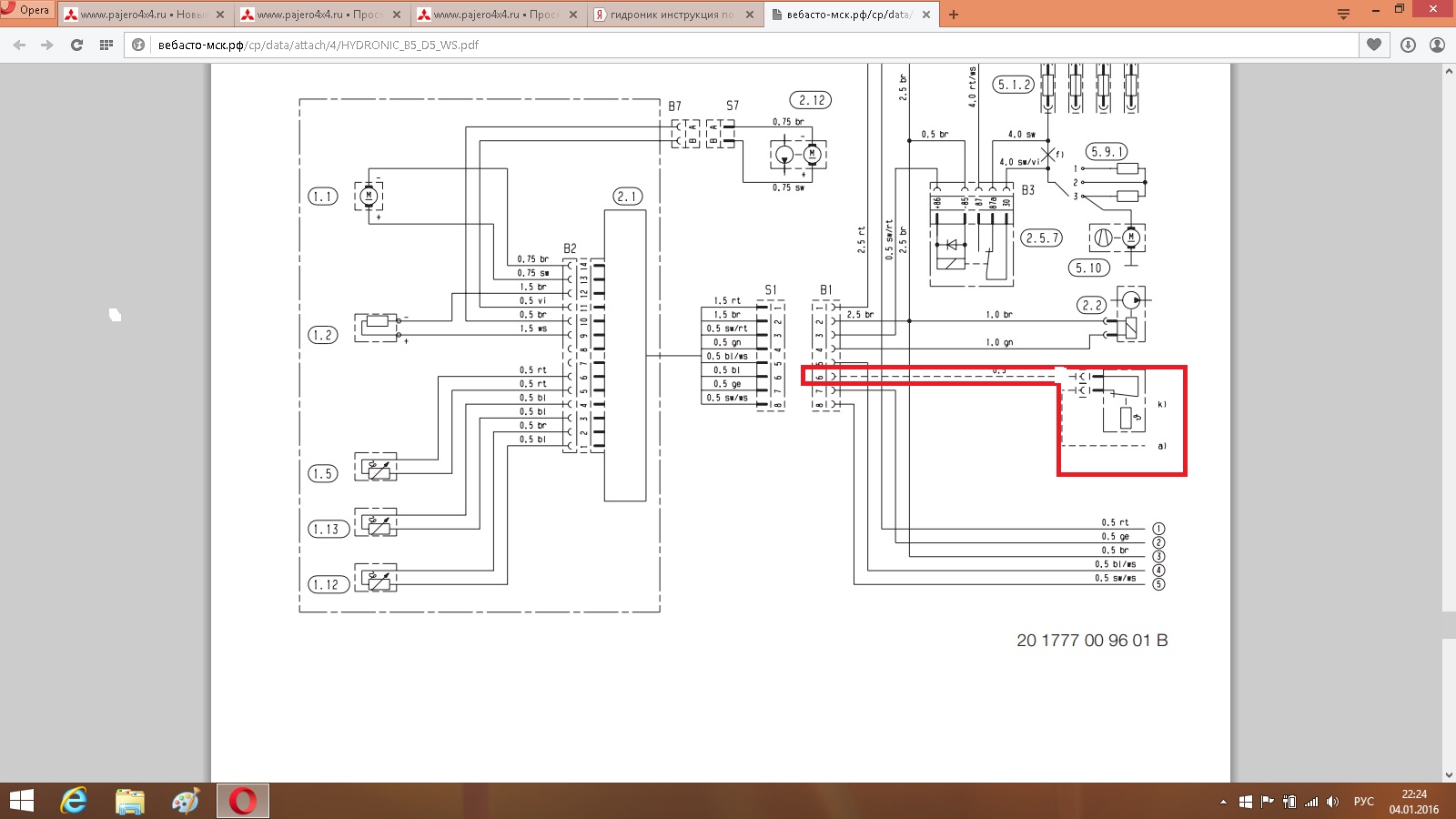1456x819 pixels.
Task: Expand hidden system tray icons
Action: [x=1223, y=802]
